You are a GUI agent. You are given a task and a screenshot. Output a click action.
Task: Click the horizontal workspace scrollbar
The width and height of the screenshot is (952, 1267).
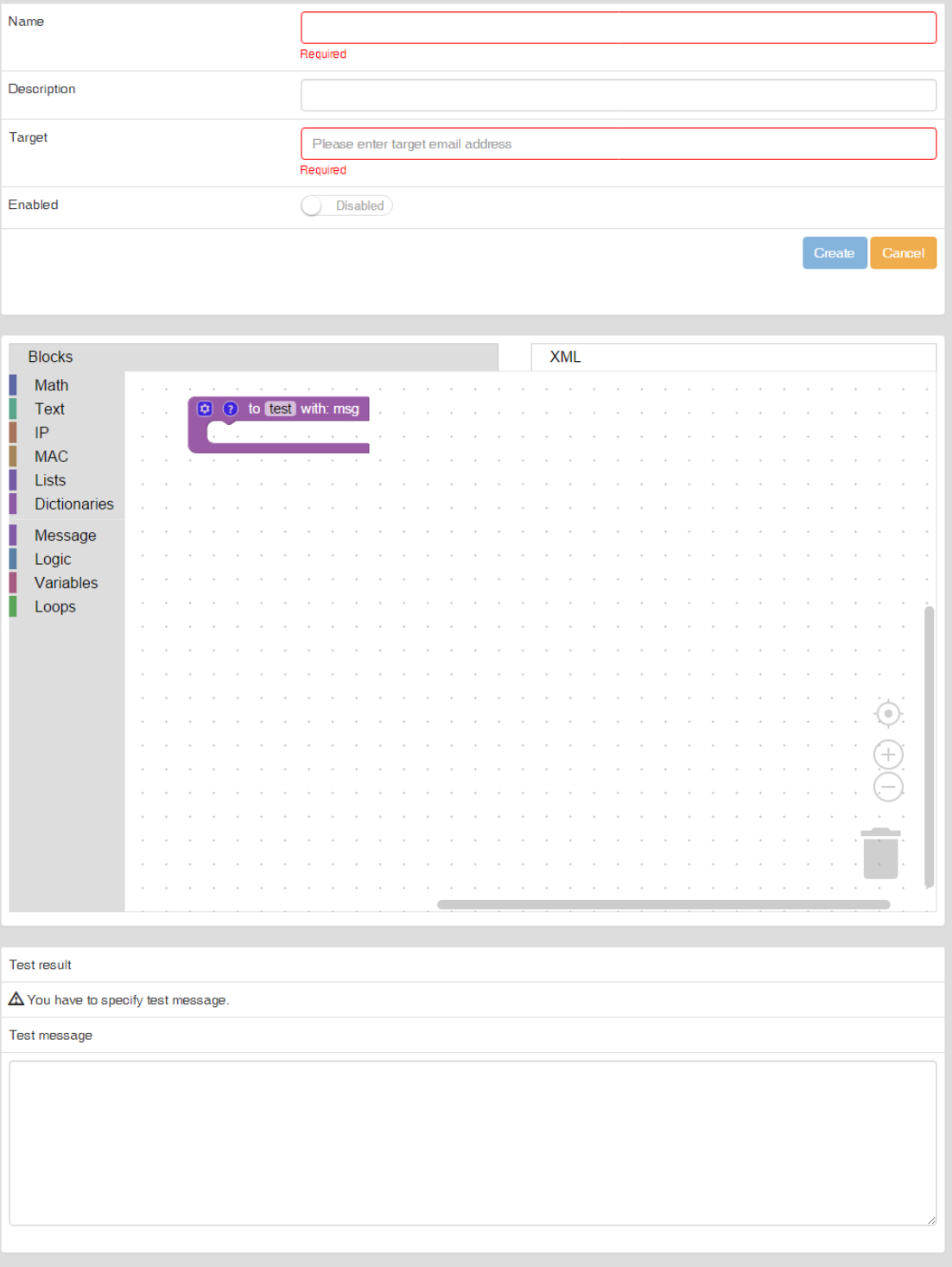(x=663, y=904)
